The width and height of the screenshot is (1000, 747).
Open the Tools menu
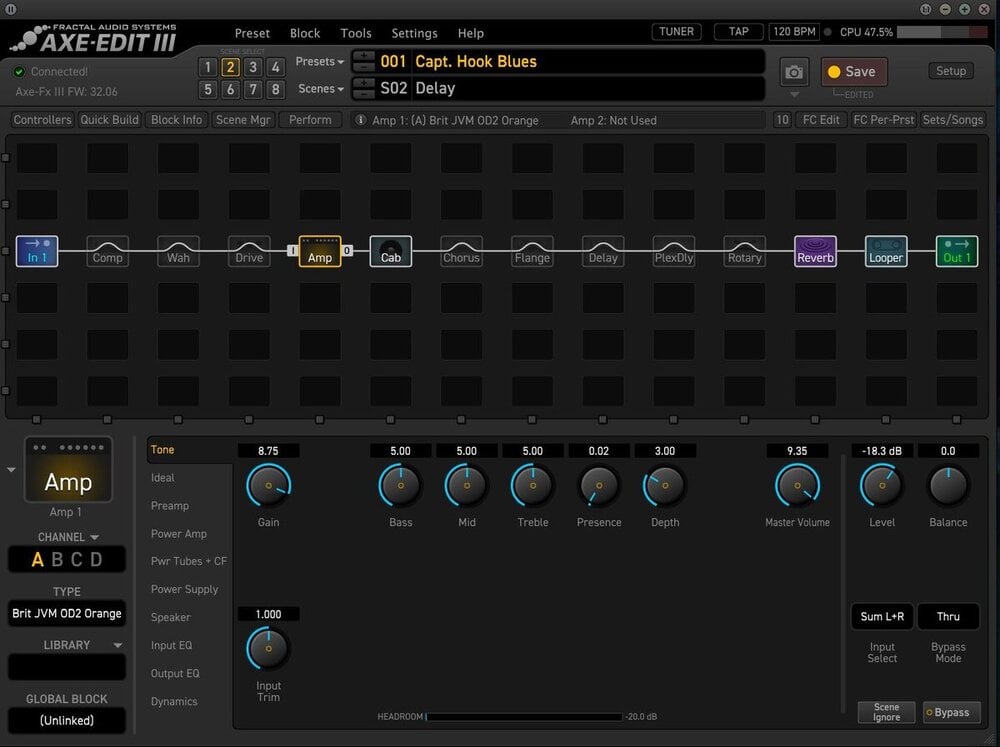point(356,33)
